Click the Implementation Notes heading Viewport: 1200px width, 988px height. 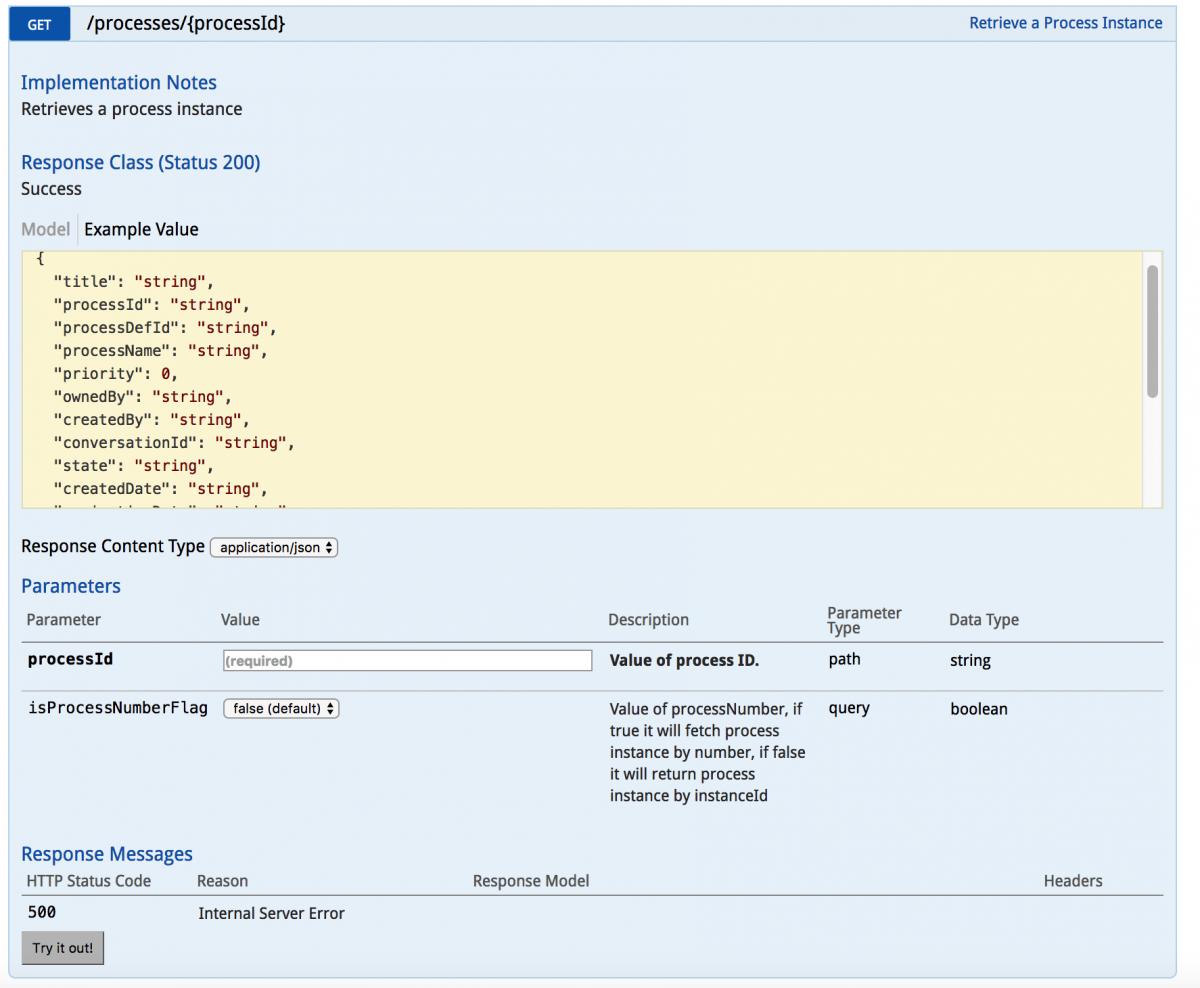point(118,83)
